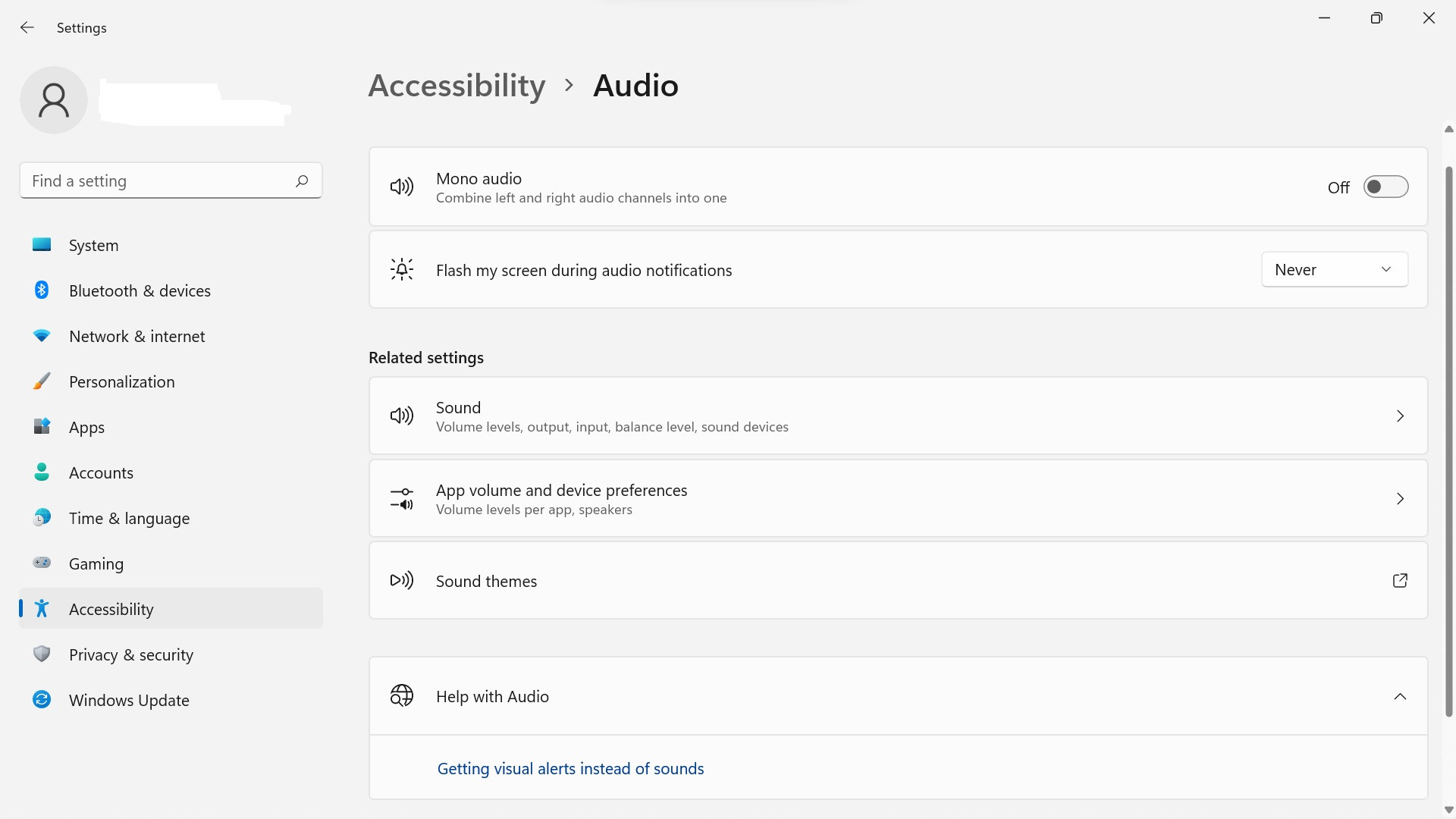
Task: Click 'Flash my screen during audio notifications' text
Action: coord(584,270)
